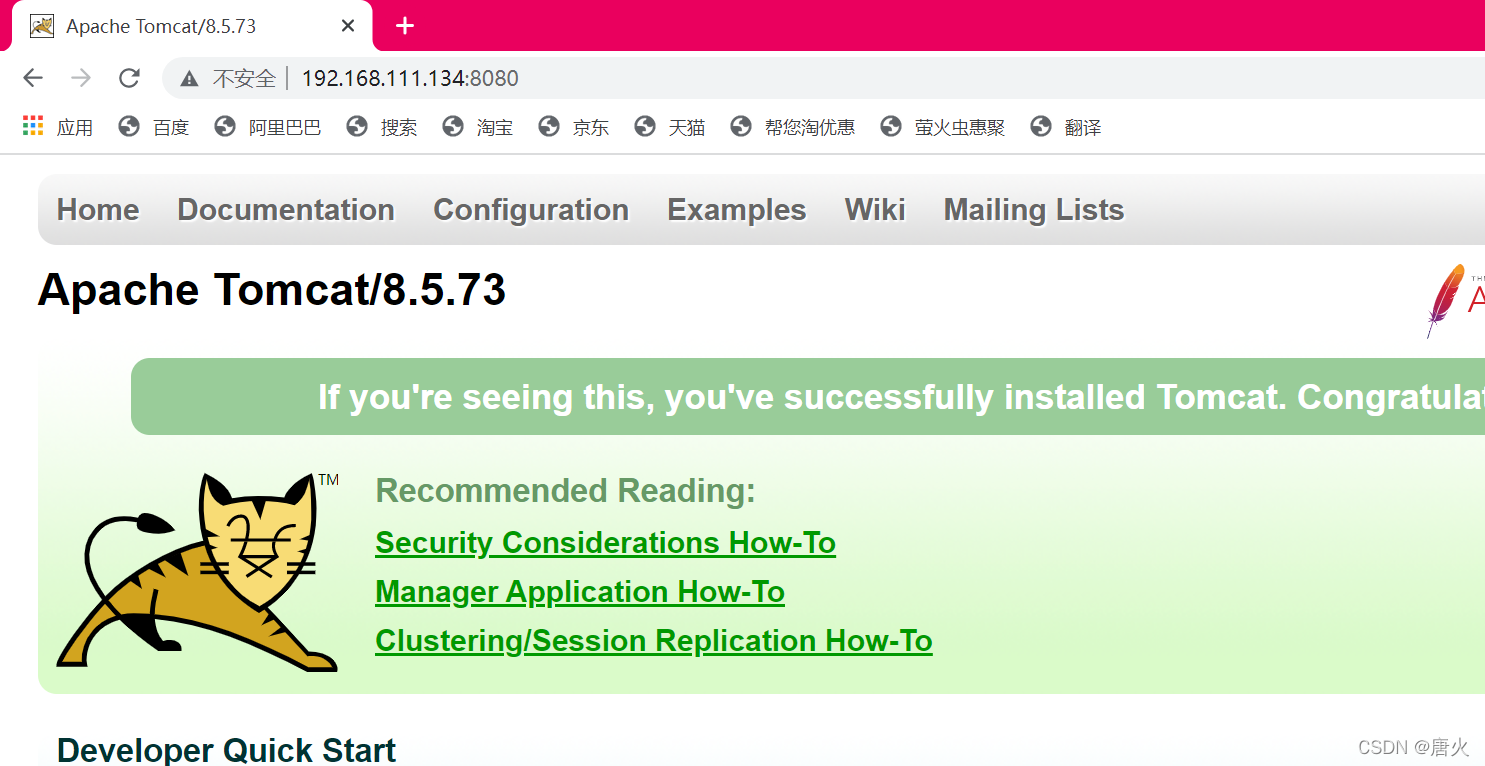
Task: Click the globe icon for 天猫 bookmark
Action: coord(645,126)
